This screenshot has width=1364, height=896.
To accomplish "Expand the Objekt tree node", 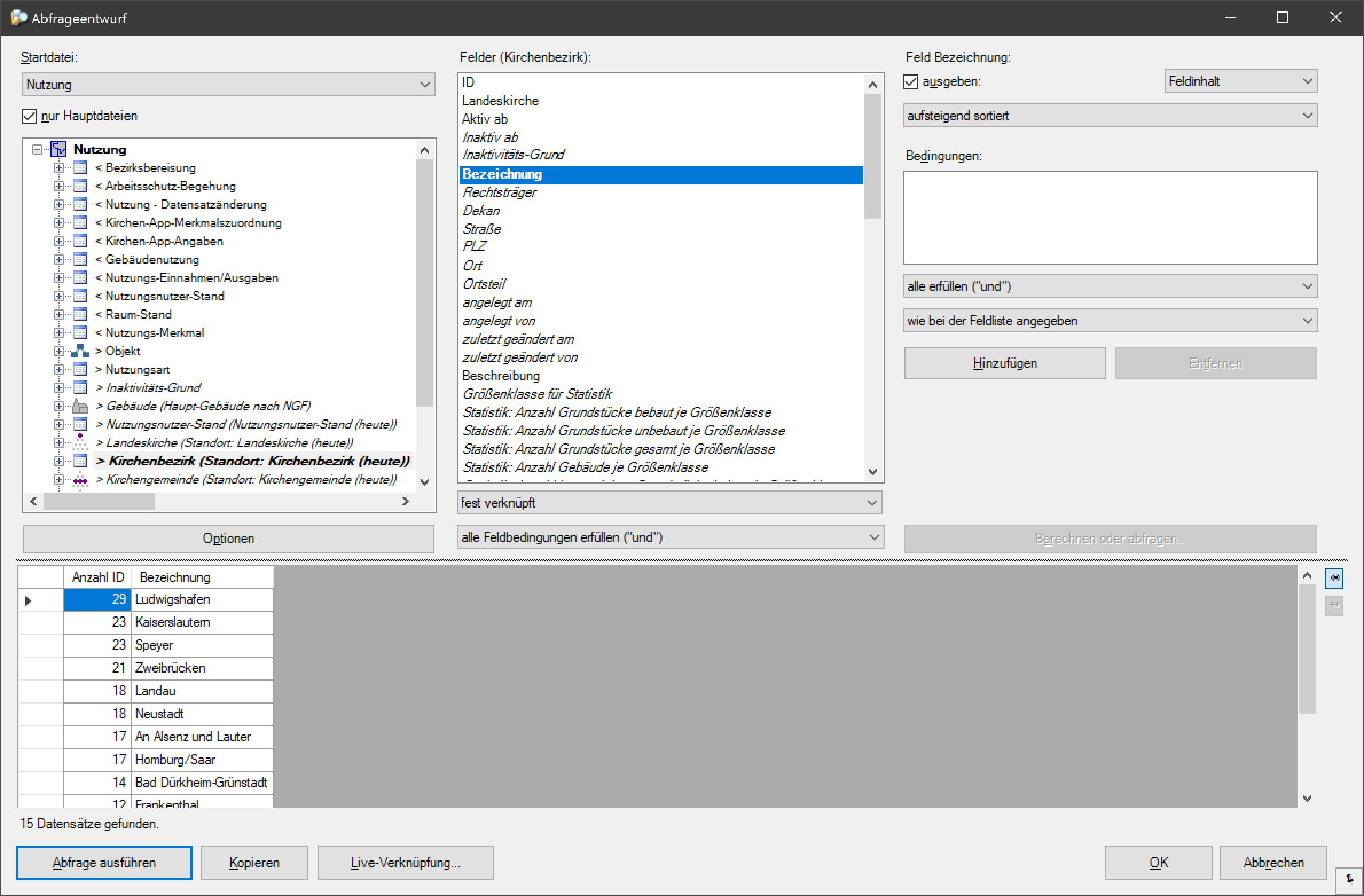I will pos(58,351).
